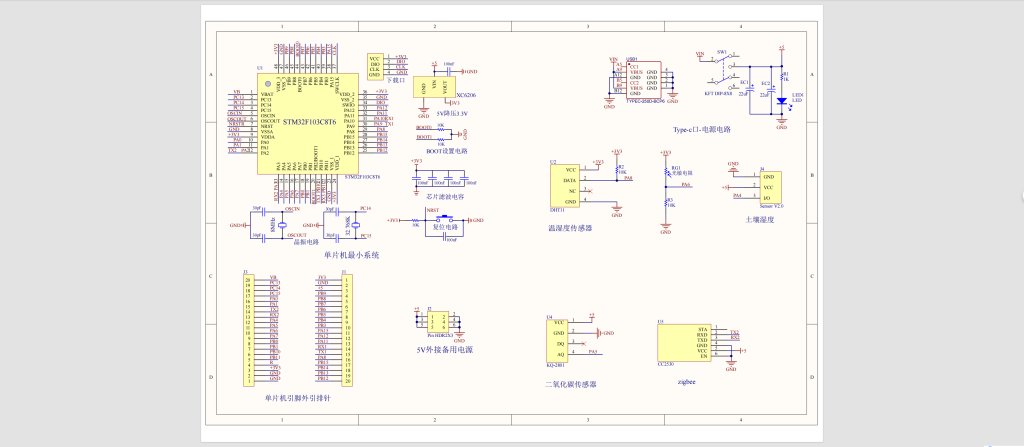
Task: Select the left 20-pin header J3
Action: (250, 329)
